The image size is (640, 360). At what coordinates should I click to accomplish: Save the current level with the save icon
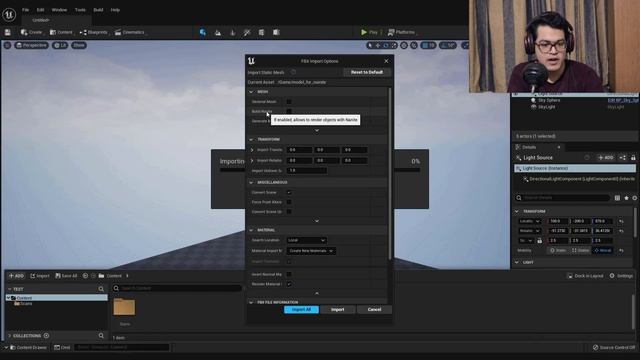(7, 32)
